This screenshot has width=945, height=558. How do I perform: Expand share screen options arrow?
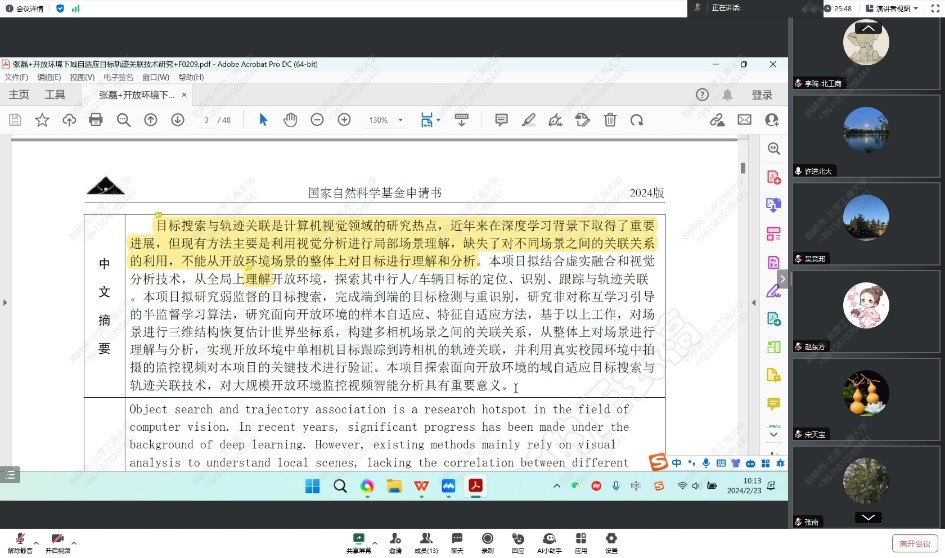(x=373, y=538)
